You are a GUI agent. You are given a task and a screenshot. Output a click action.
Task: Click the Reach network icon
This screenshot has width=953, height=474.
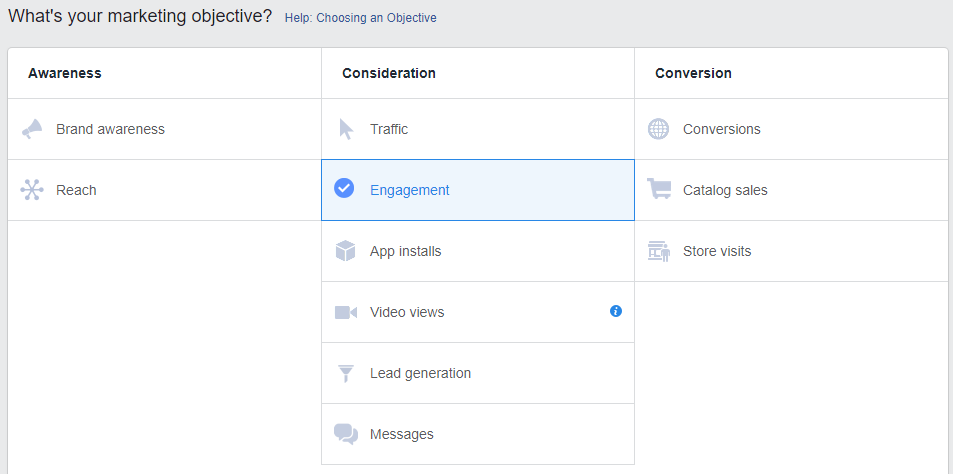(x=32, y=190)
